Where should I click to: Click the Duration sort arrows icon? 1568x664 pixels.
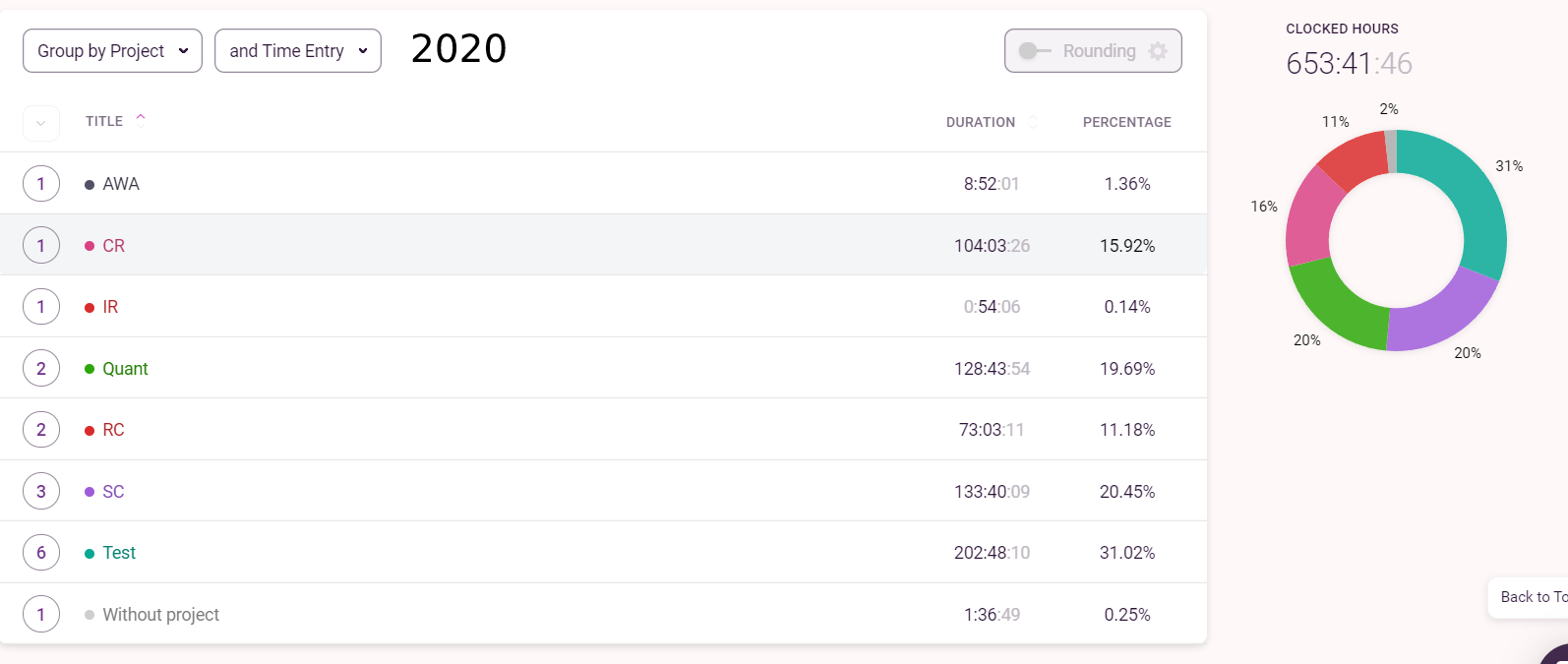(1033, 122)
